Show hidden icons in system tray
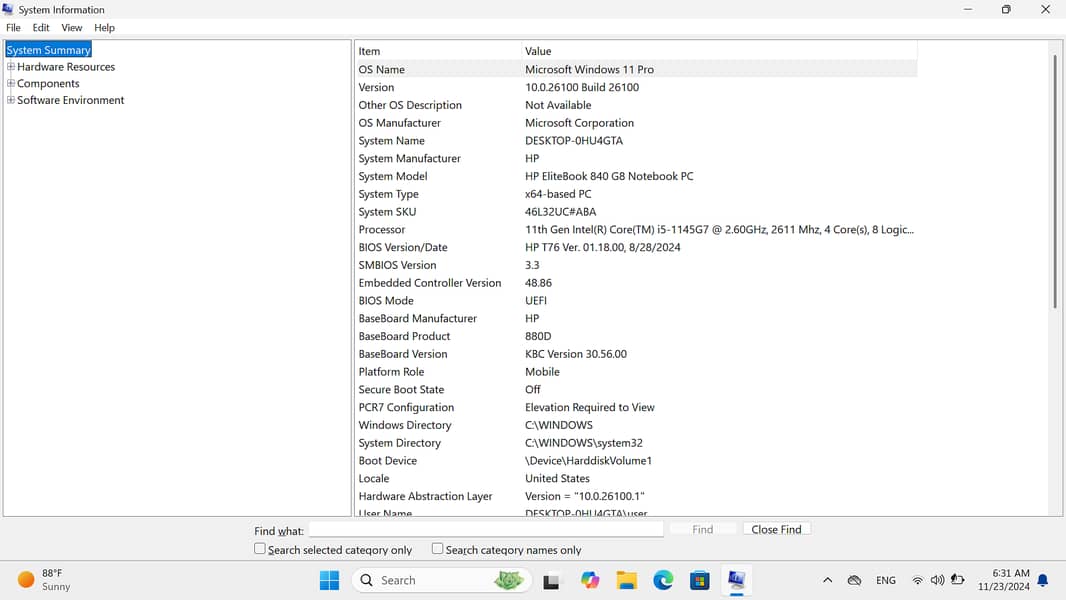The image size is (1066, 600). pyautogui.click(x=827, y=580)
